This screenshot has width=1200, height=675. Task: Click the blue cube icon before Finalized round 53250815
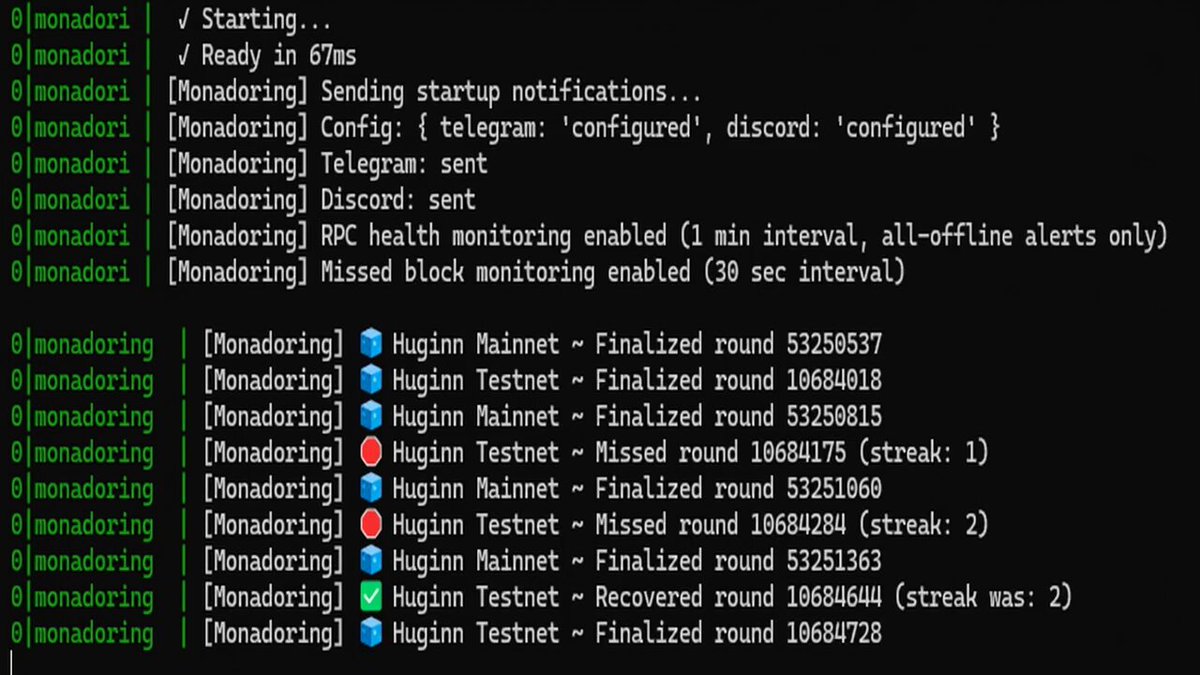click(x=371, y=417)
